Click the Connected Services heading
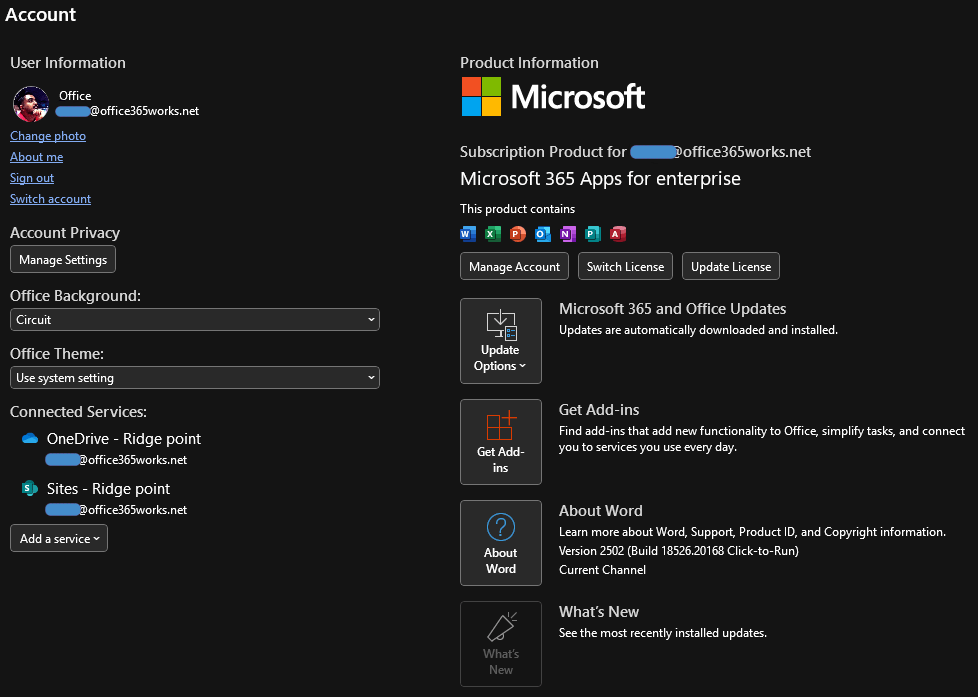The image size is (978, 697). (x=79, y=412)
